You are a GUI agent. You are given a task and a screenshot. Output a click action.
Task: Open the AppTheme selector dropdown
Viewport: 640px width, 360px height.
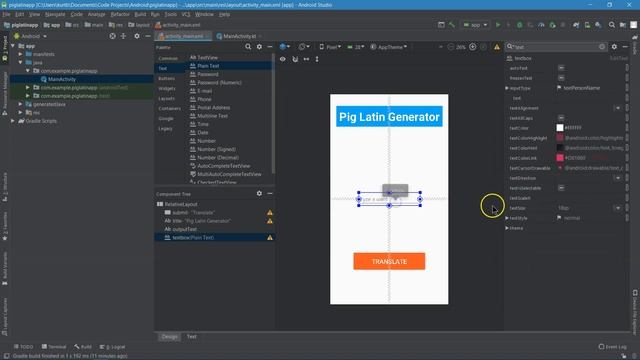[x=389, y=47]
